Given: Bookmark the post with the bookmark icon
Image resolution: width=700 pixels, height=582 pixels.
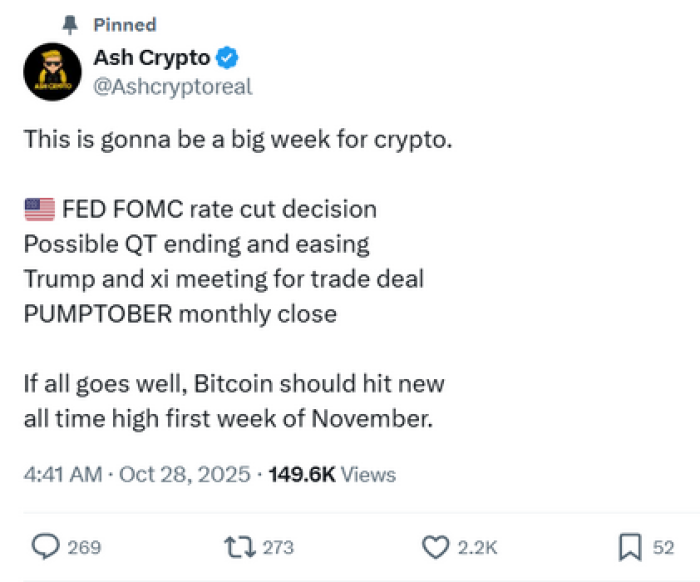Looking at the screenshot, I should pyautogui.click(x=630, y=546).
